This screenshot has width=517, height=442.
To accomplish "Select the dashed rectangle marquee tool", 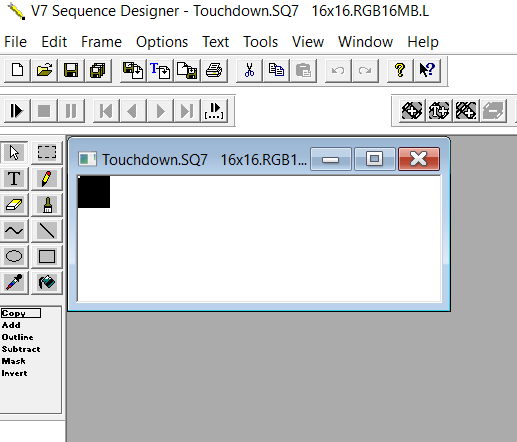I will (x=47, y=153).
